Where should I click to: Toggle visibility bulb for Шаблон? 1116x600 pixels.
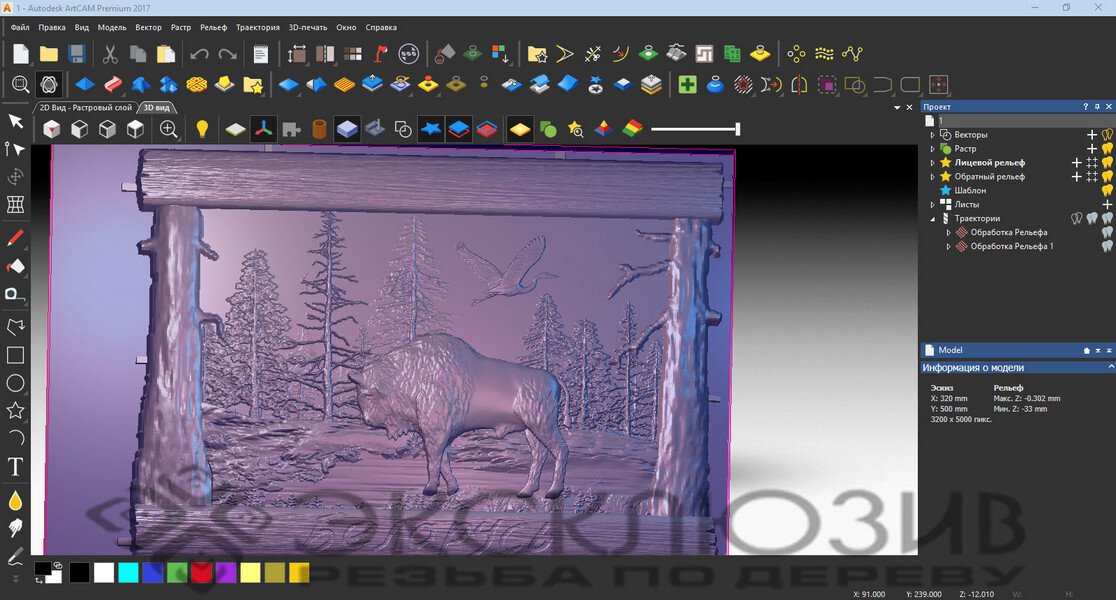[1107, 190]
